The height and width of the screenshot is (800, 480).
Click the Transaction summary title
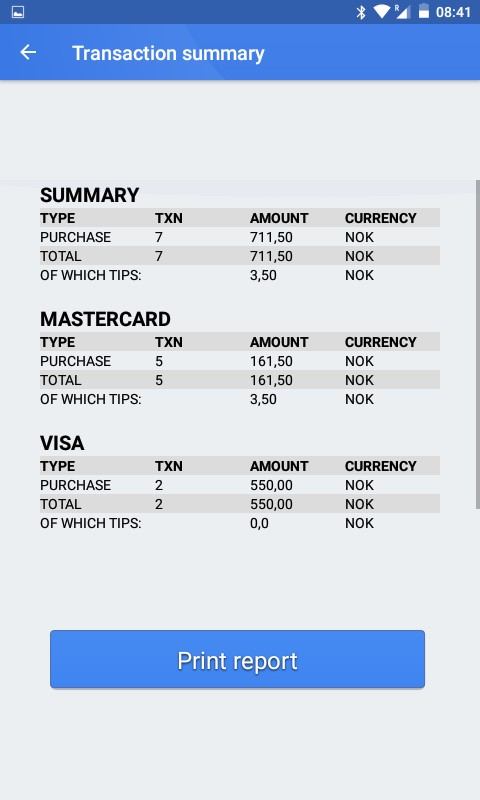tap(168, 53)
